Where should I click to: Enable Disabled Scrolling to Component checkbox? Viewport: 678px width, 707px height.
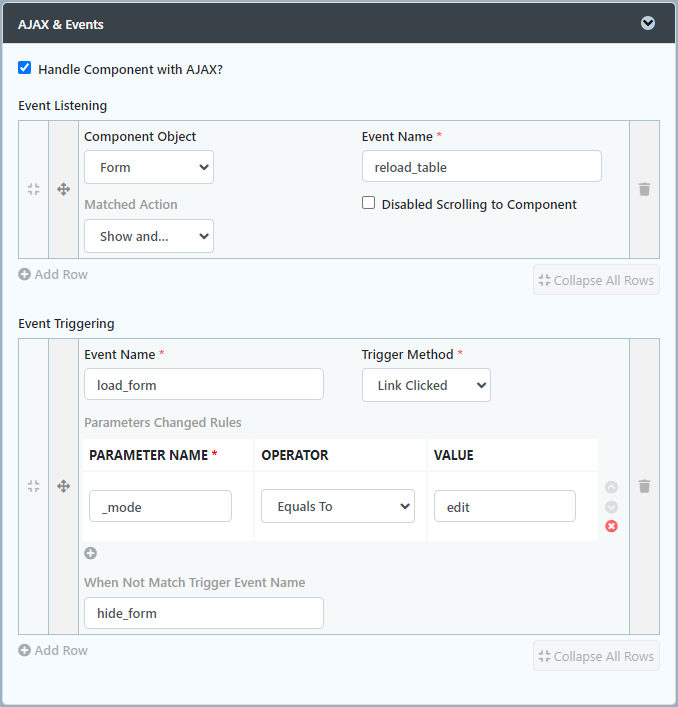coord(369,203)
